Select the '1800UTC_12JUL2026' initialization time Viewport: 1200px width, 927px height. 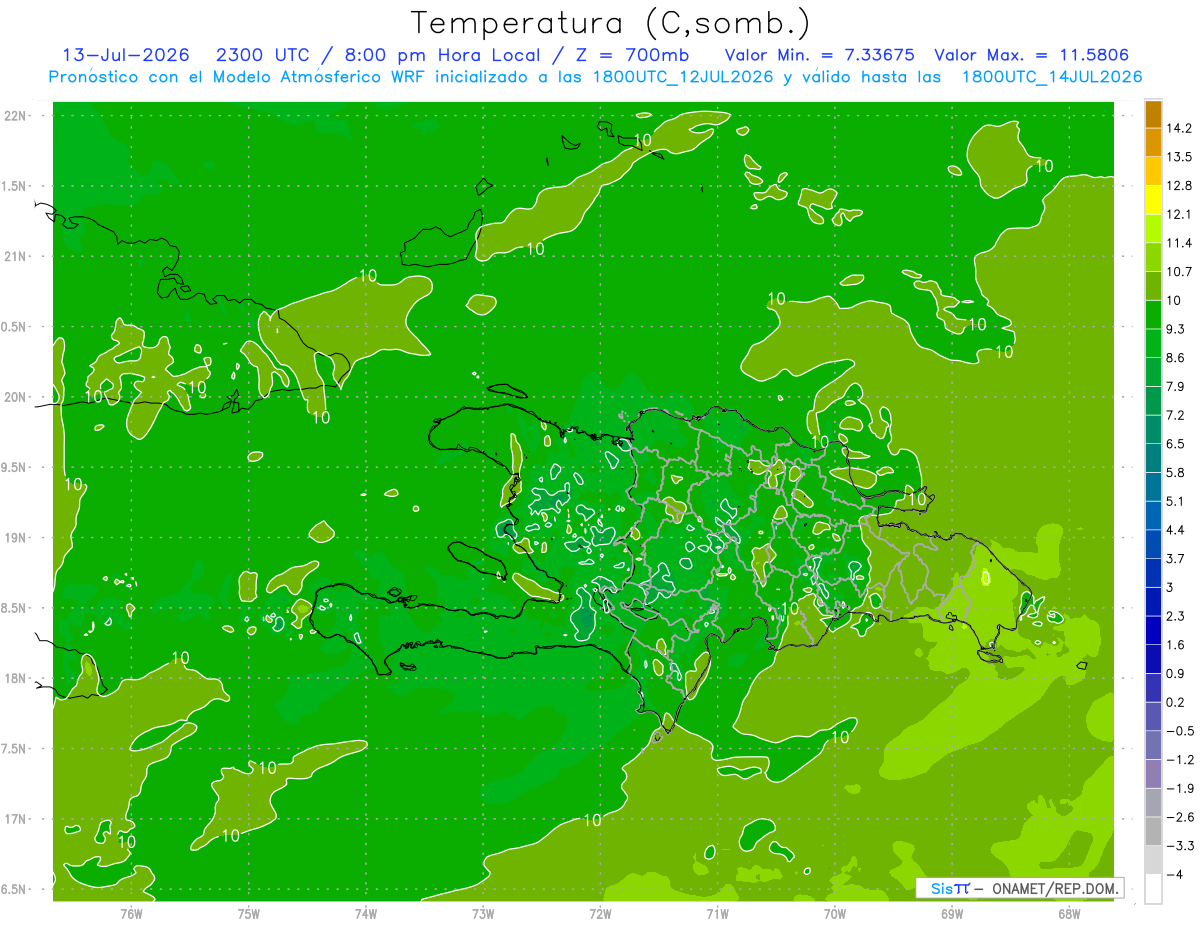683,77
